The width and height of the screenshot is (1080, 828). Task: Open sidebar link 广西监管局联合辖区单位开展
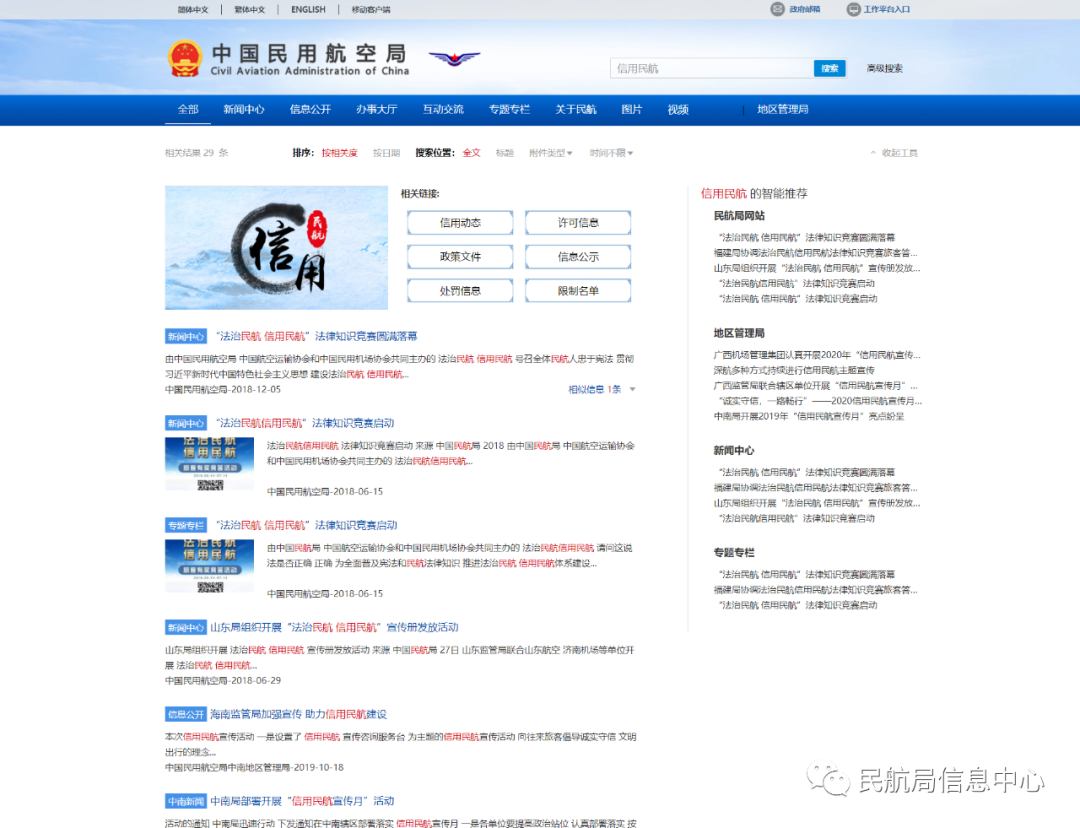pos(816,385)
